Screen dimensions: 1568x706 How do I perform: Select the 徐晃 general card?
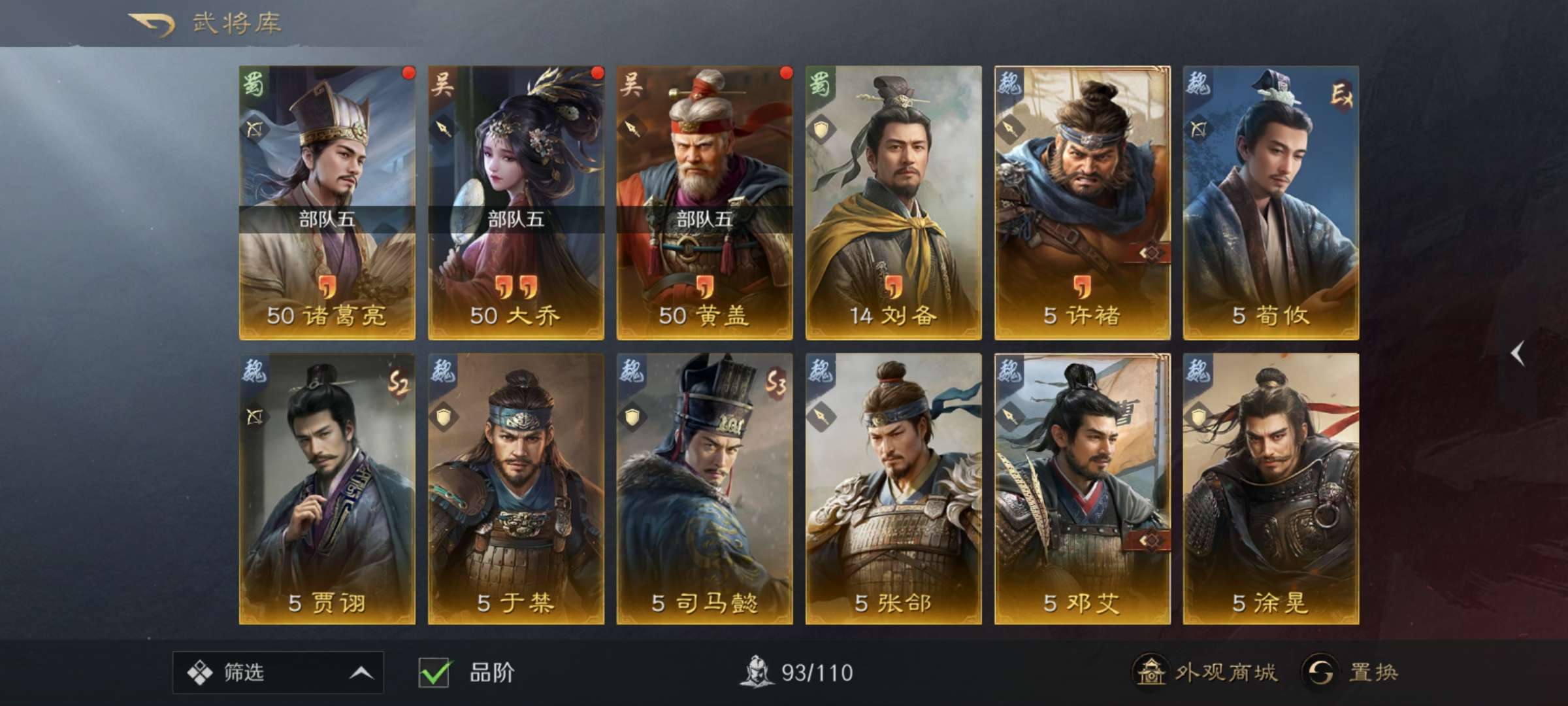point(1271,489)
